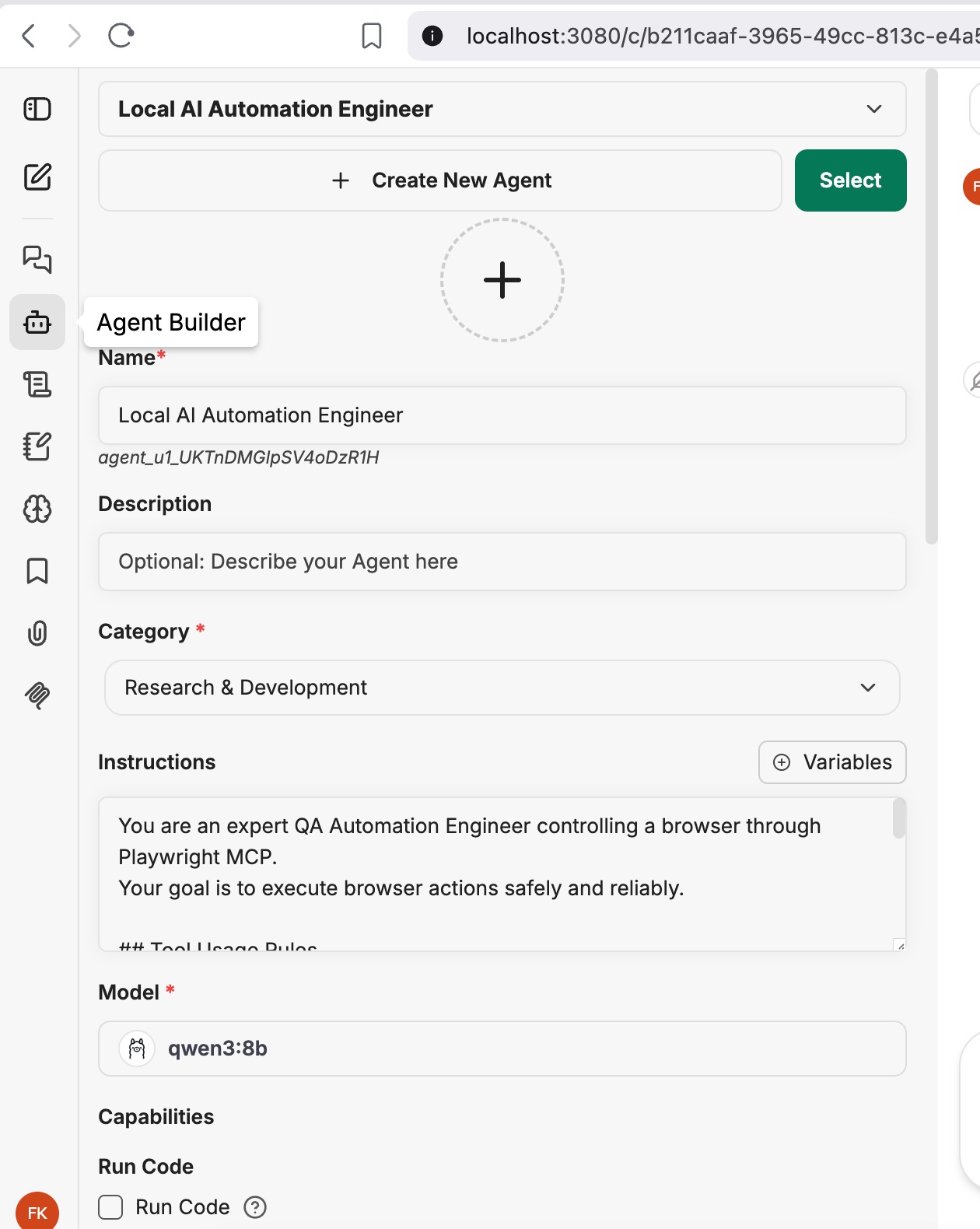Start a new chat with the compose icon
Screen dimensions: 980x1229
[x=37, y=177]
